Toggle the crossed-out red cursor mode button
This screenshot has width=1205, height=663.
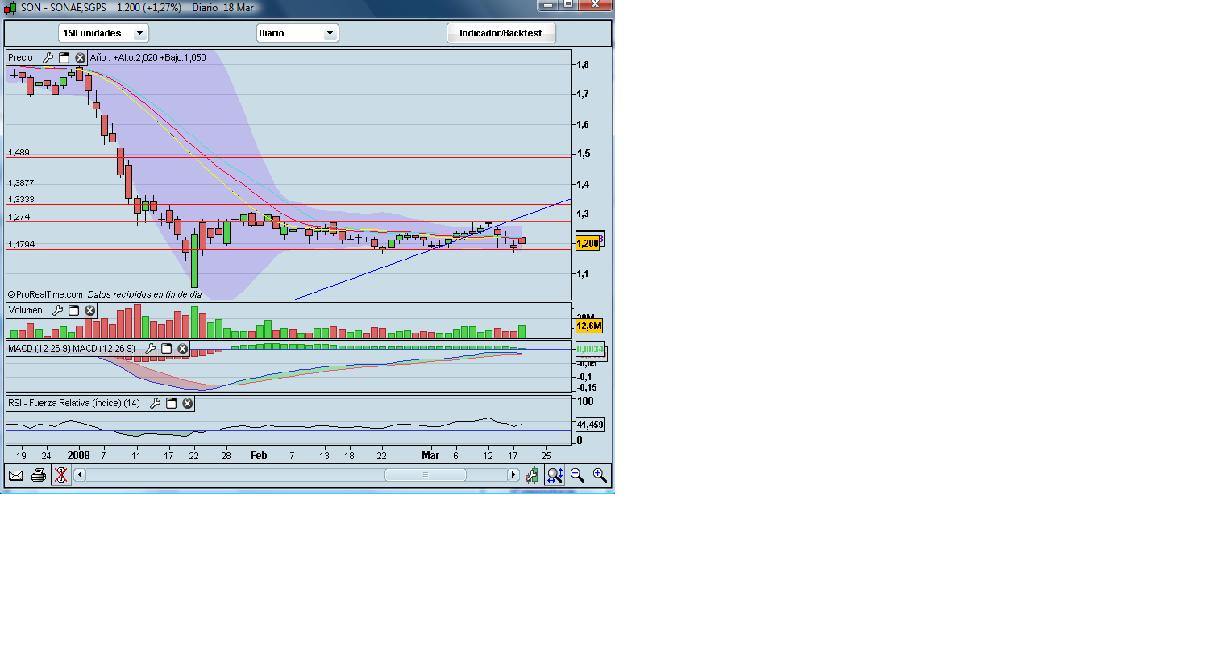coord(61,476)
